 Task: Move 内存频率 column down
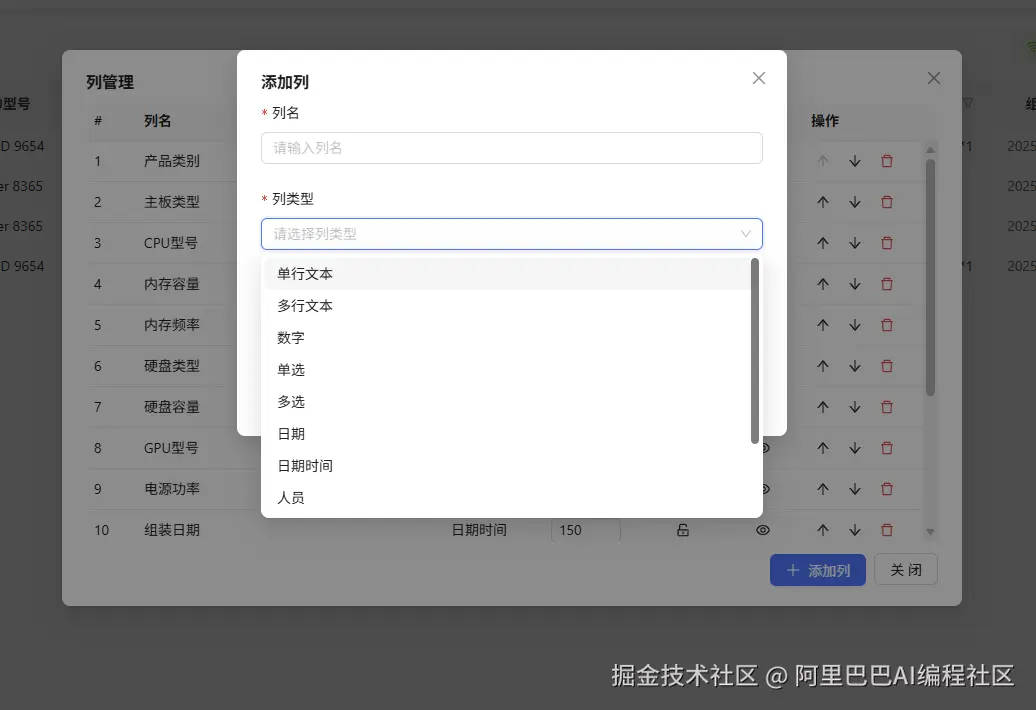[854, 325]
